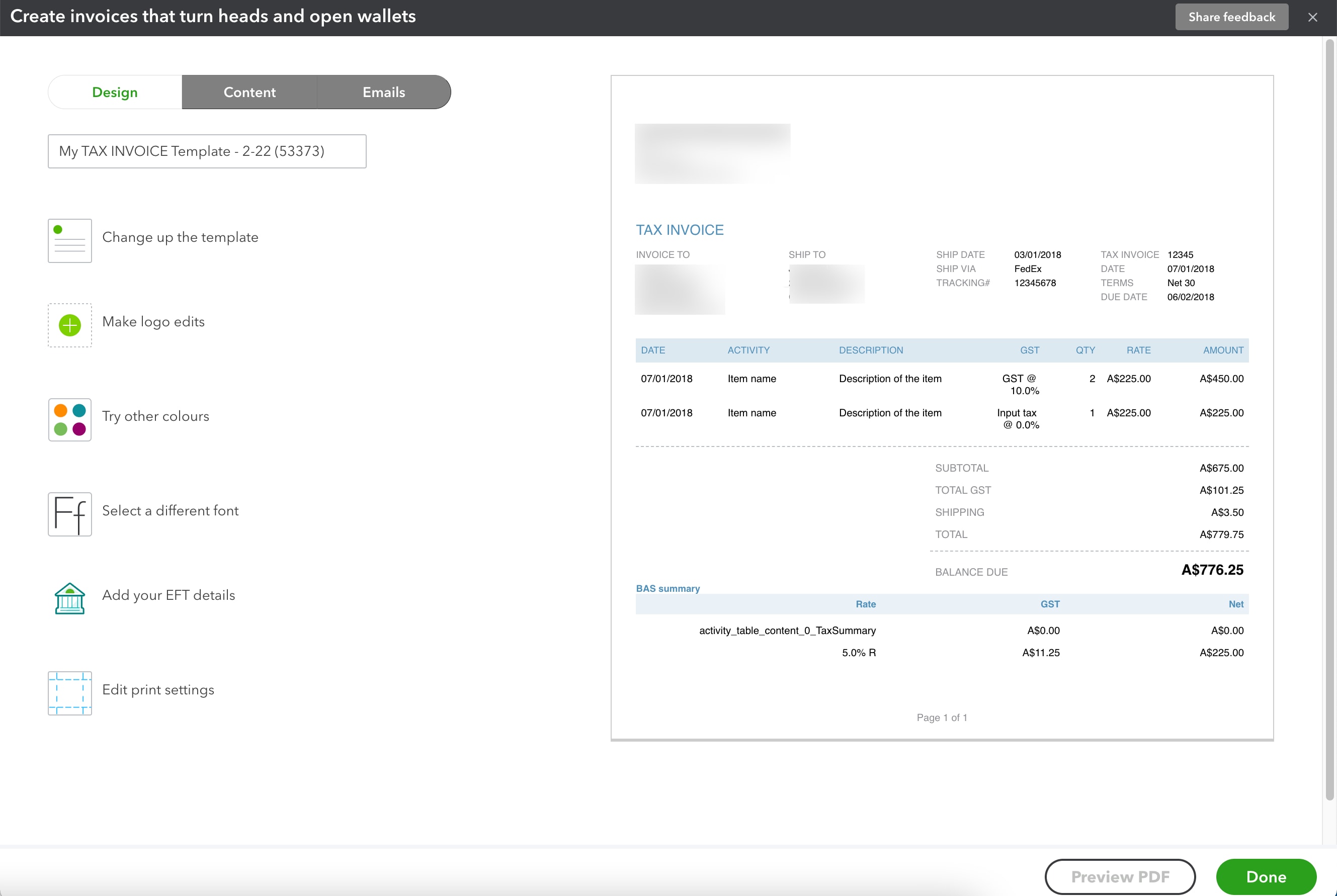Click a colour dot in Try other colours
Viewport: 1337px width, 896px height.
[60, 410]
